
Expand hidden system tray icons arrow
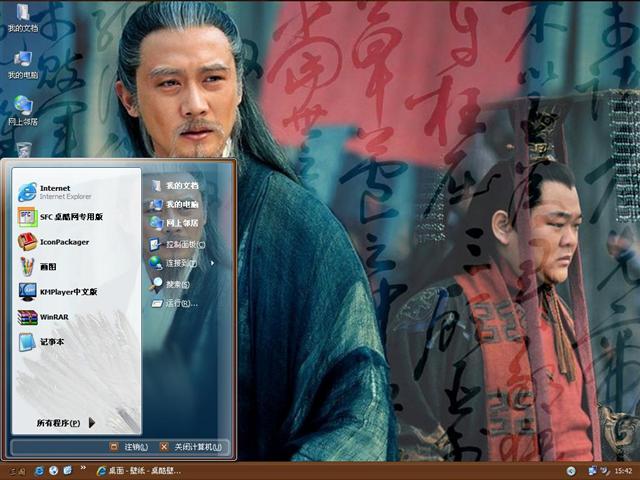coord(571,471)
